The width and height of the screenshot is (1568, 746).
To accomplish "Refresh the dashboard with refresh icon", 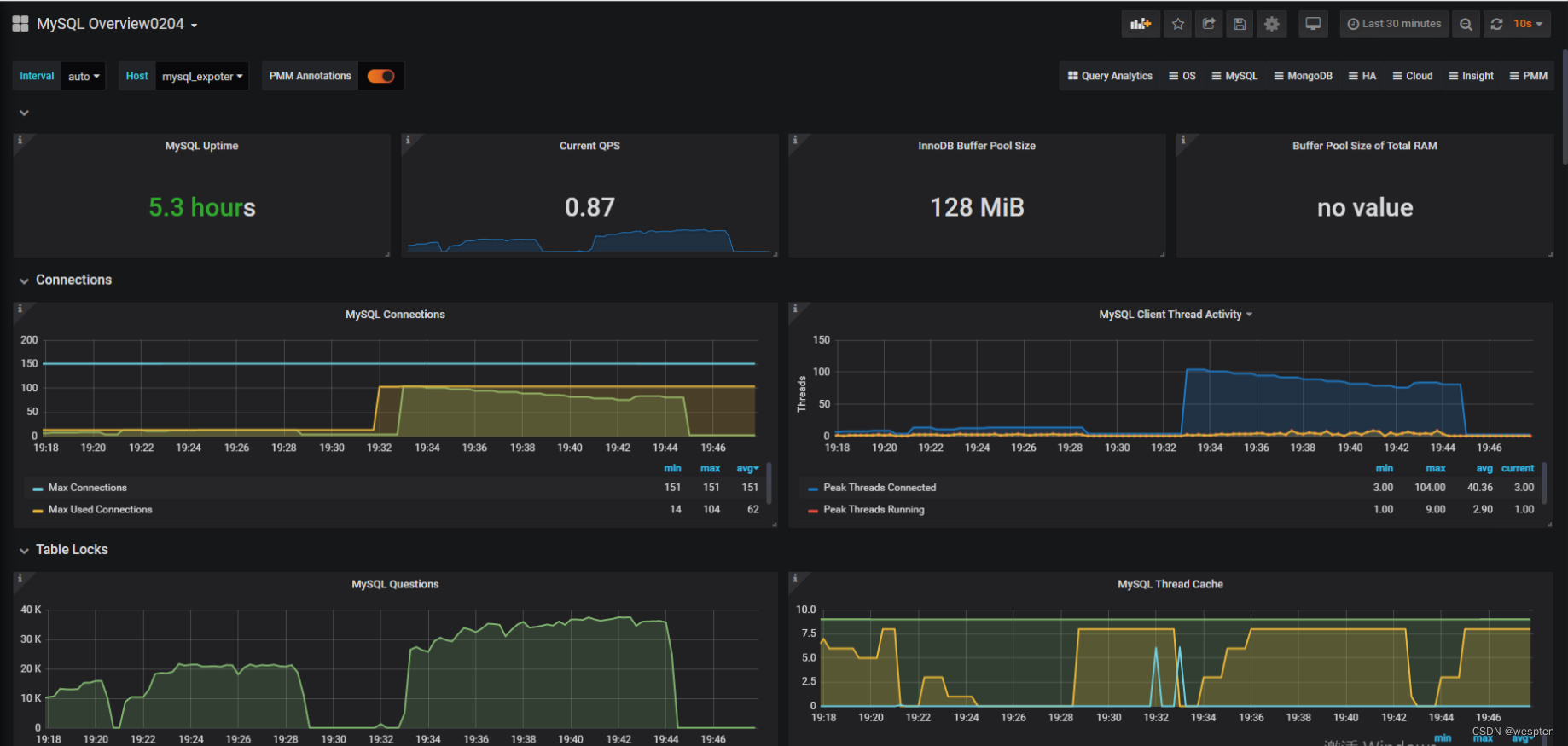I will 1496,24.
